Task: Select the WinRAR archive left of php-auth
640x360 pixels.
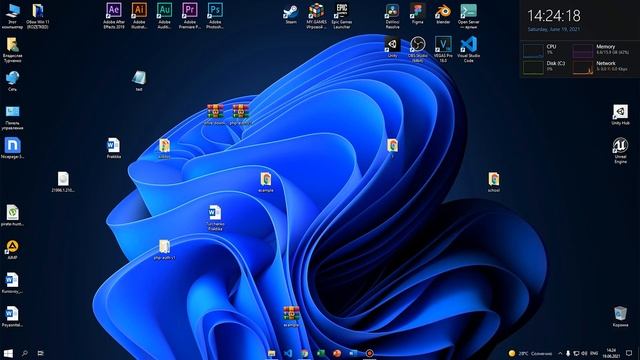Action: (x=215, y=114)
